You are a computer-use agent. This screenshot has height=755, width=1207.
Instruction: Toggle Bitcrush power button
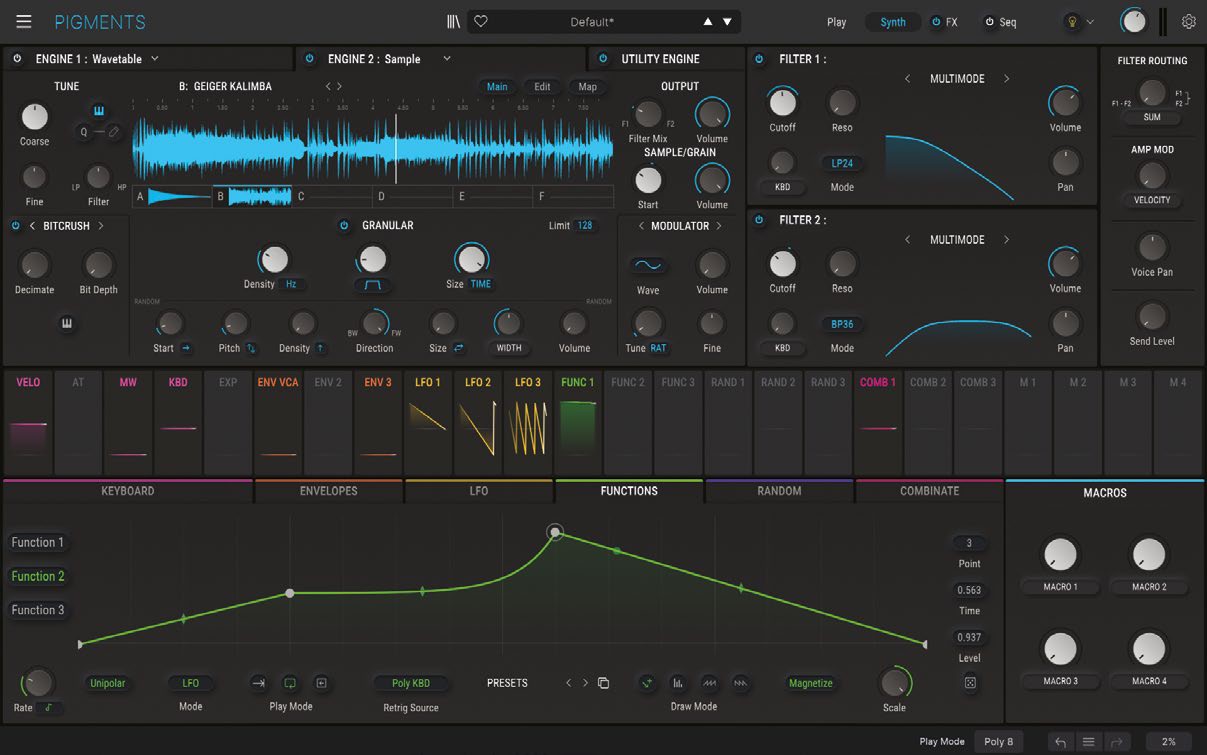[x=15, y=226]
